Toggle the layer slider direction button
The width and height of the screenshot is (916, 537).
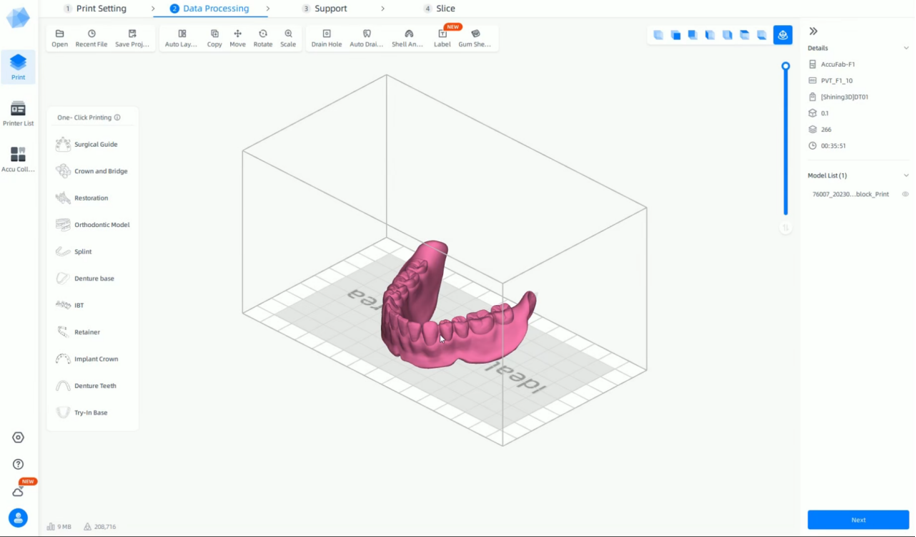pos(786,227)
